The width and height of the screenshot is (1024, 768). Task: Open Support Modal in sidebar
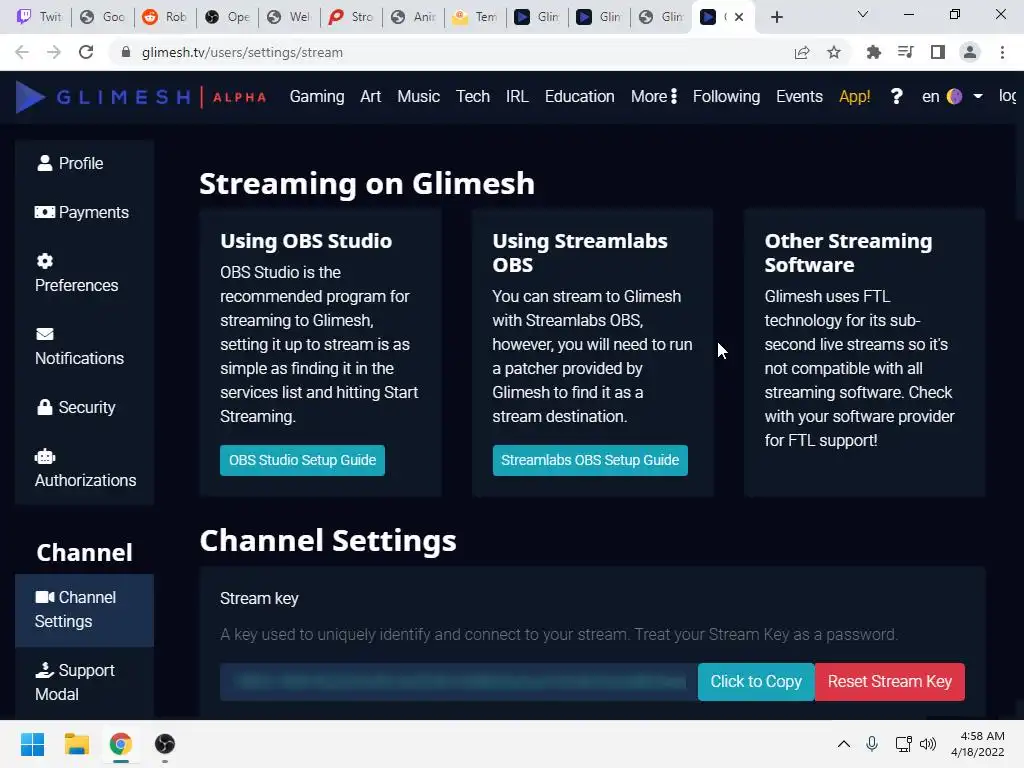point(74,682)
